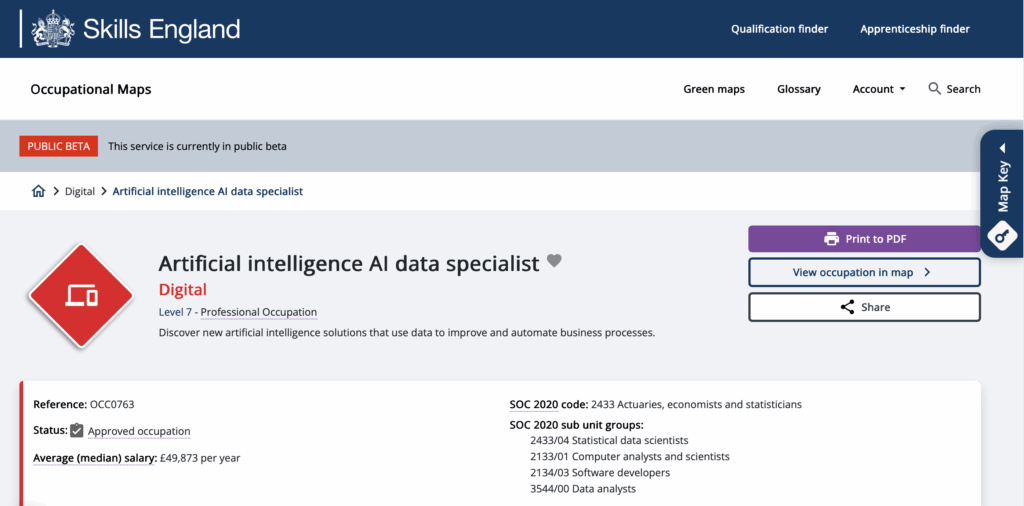Open the Account dropdown menu

(x=878, y=89)
